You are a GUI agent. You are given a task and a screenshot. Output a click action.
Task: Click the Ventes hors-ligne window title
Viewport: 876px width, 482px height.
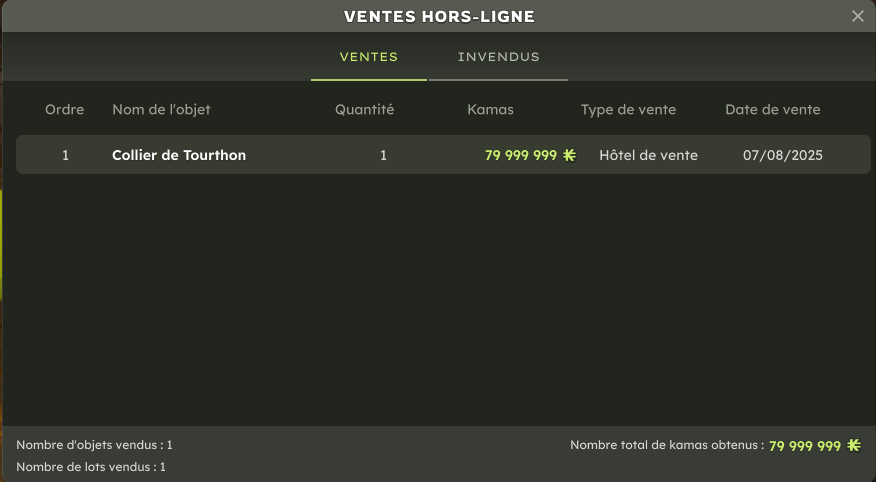(x=439, y=16)
